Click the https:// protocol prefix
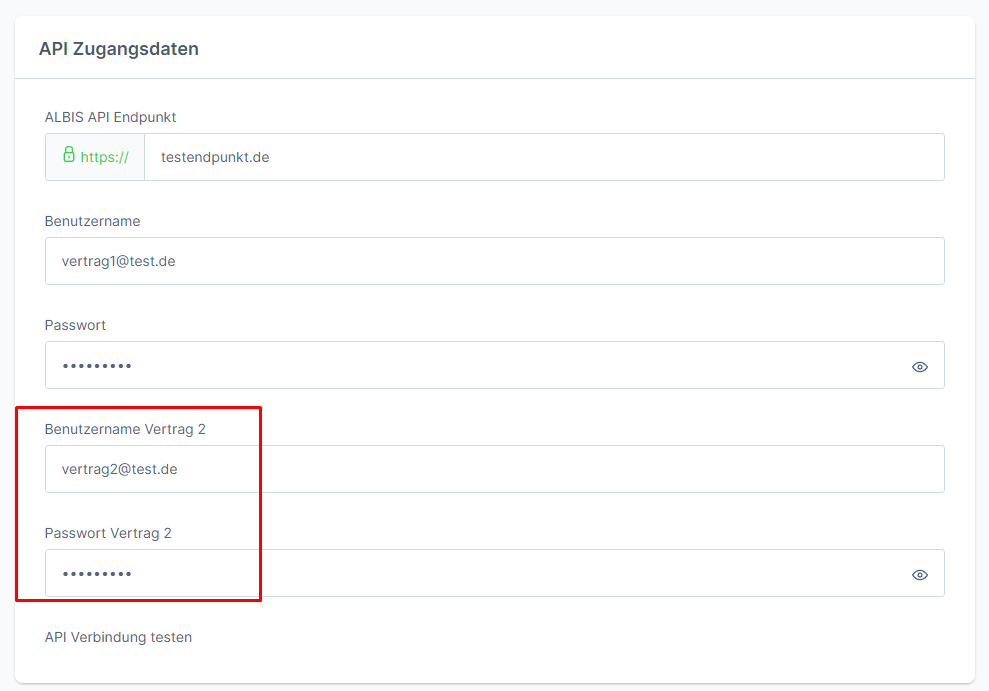Screen dimensions: 989x691 coord(104,157)
